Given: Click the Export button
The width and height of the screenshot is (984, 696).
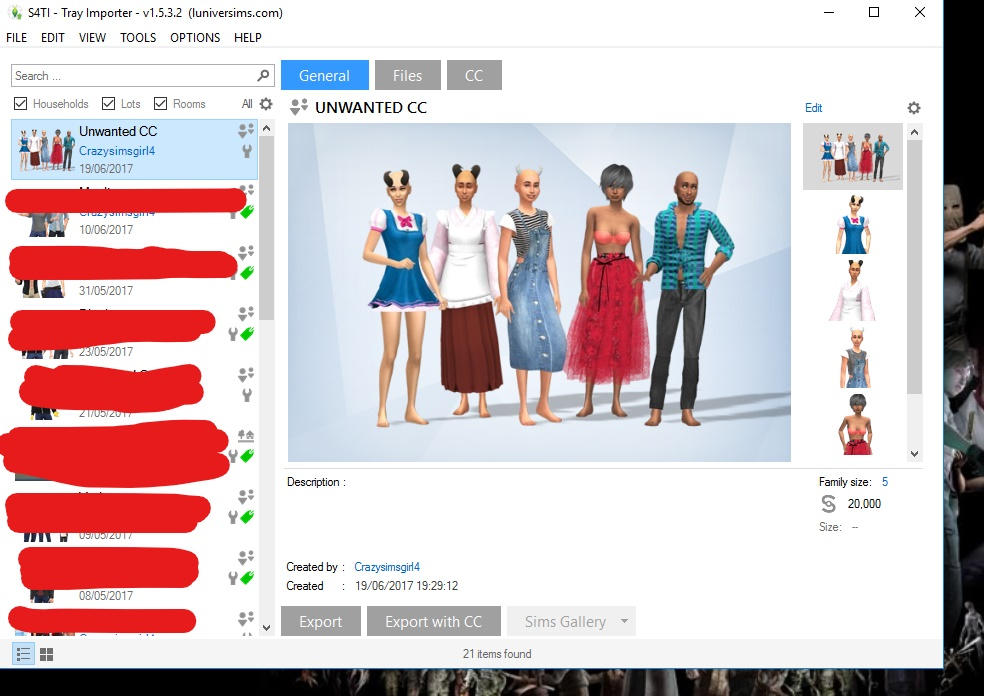Looking at the screenshot, I should [321, 621].
